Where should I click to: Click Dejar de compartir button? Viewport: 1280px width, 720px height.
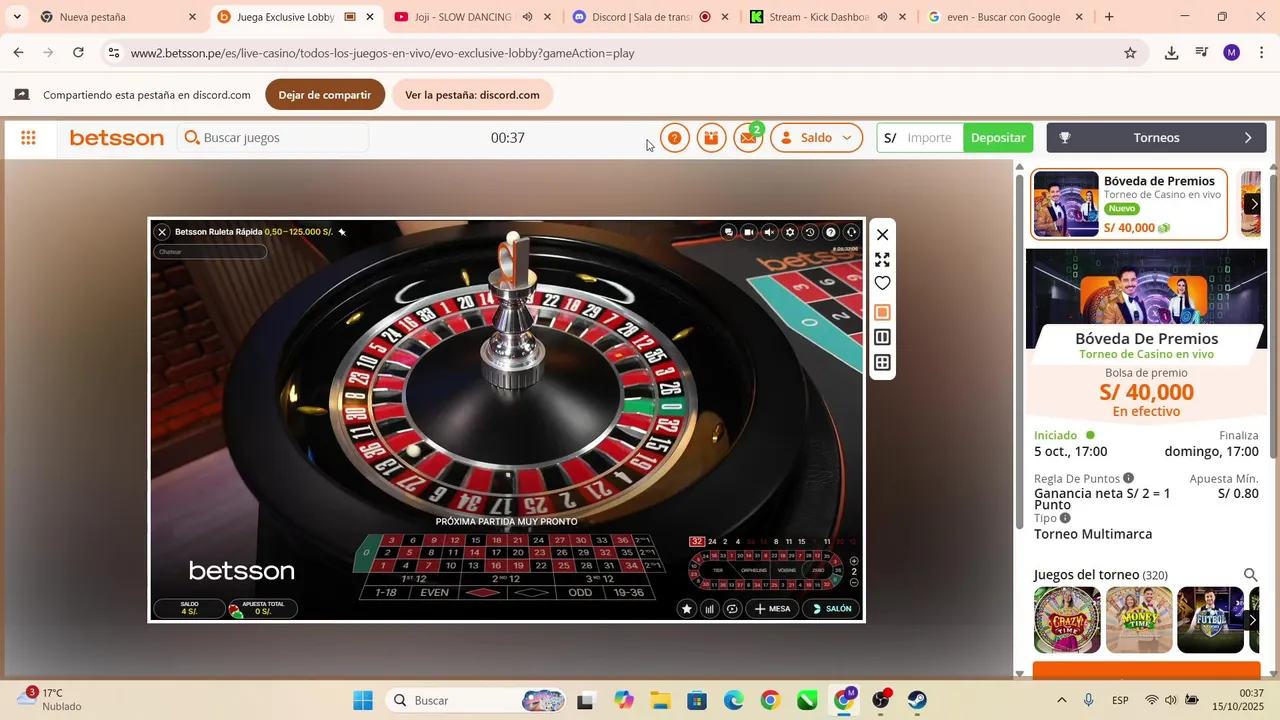pyautogui.click(x=325, y=95)
